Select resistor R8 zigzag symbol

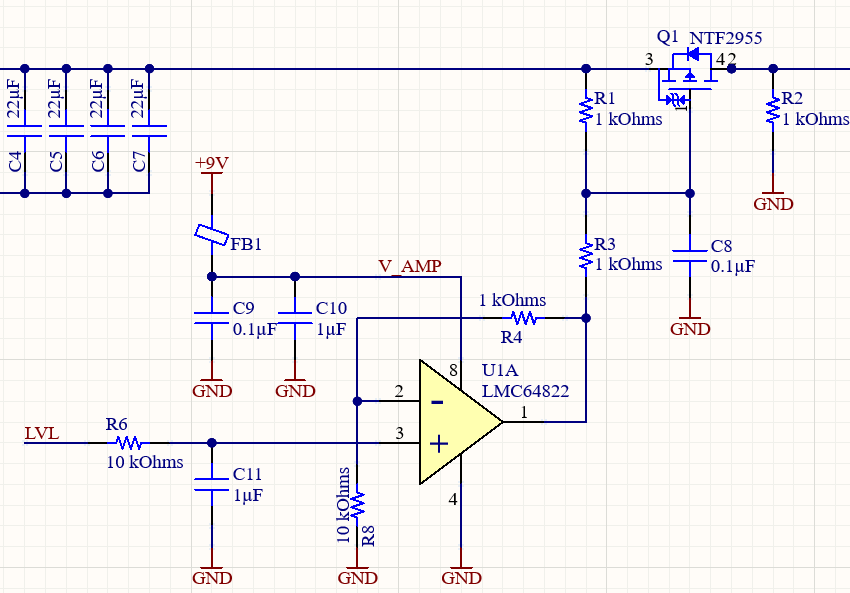coord(357,505)
